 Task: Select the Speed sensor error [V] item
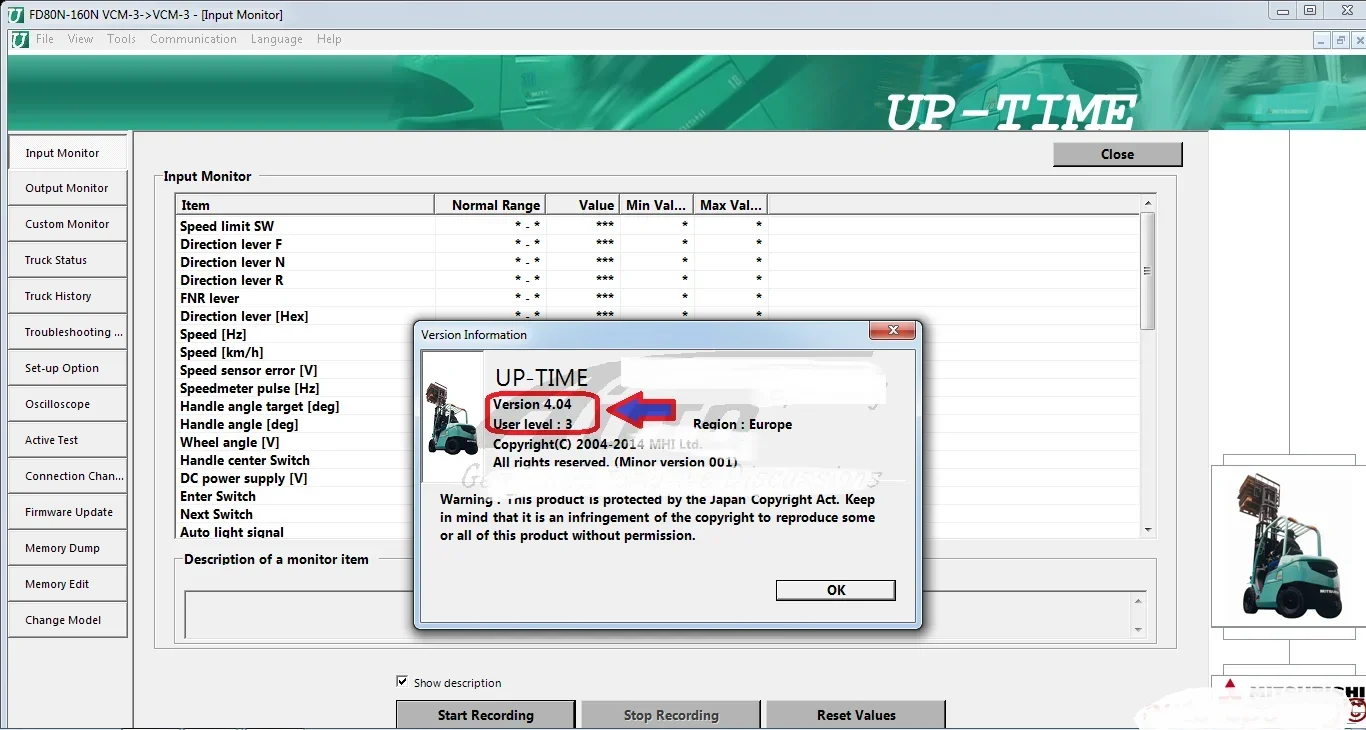click(249, 370)
